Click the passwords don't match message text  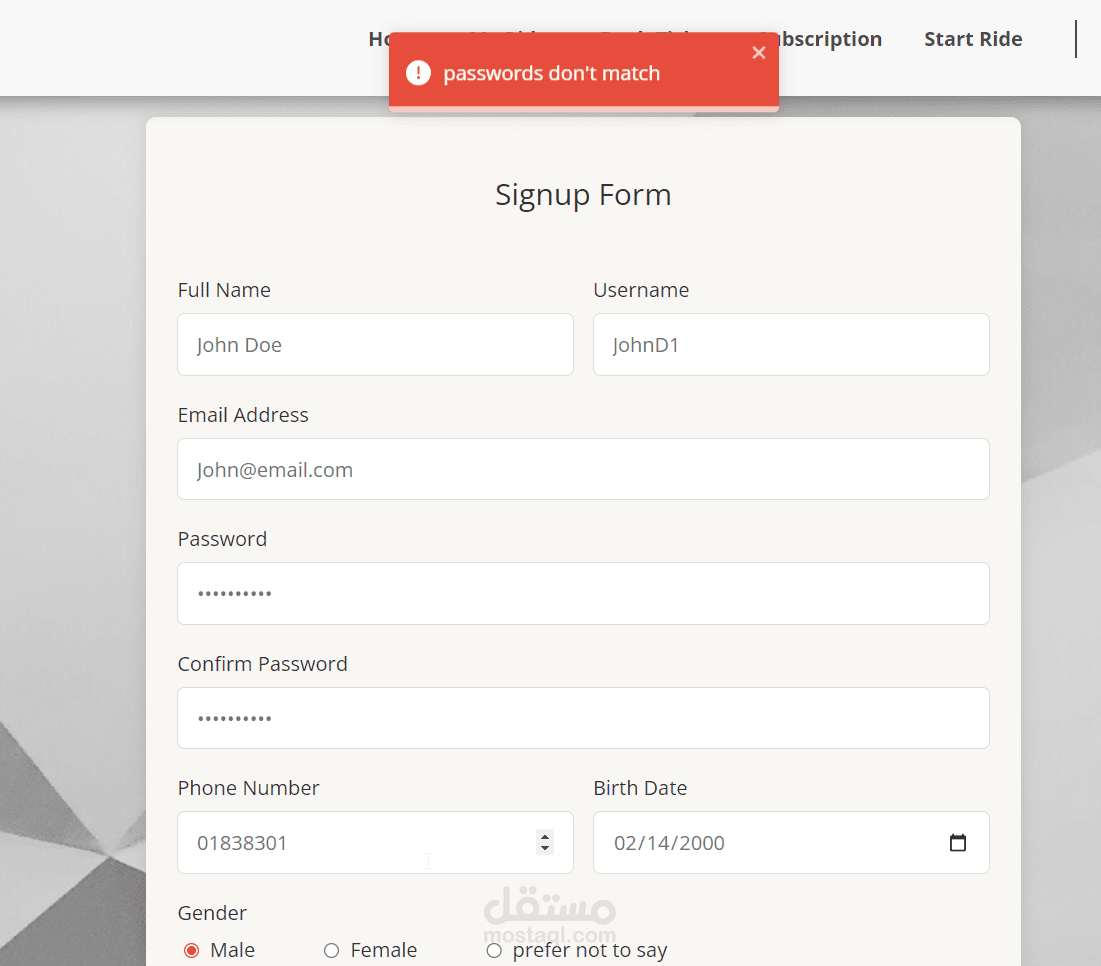click(551, 73)
